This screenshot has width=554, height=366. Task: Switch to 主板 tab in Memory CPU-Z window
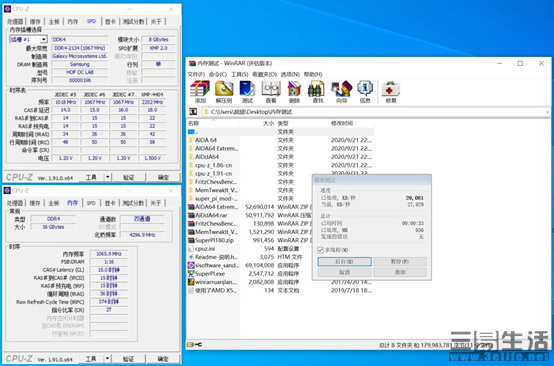point(54,203)
